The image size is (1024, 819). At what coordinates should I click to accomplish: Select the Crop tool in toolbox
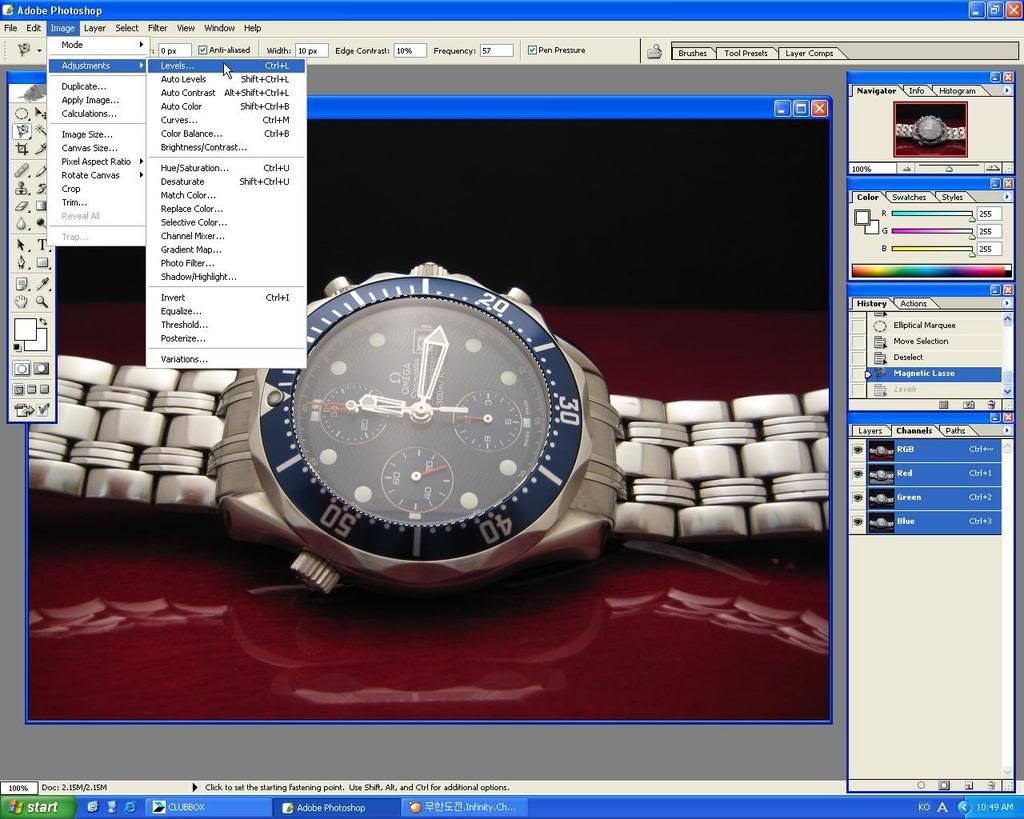22,149
